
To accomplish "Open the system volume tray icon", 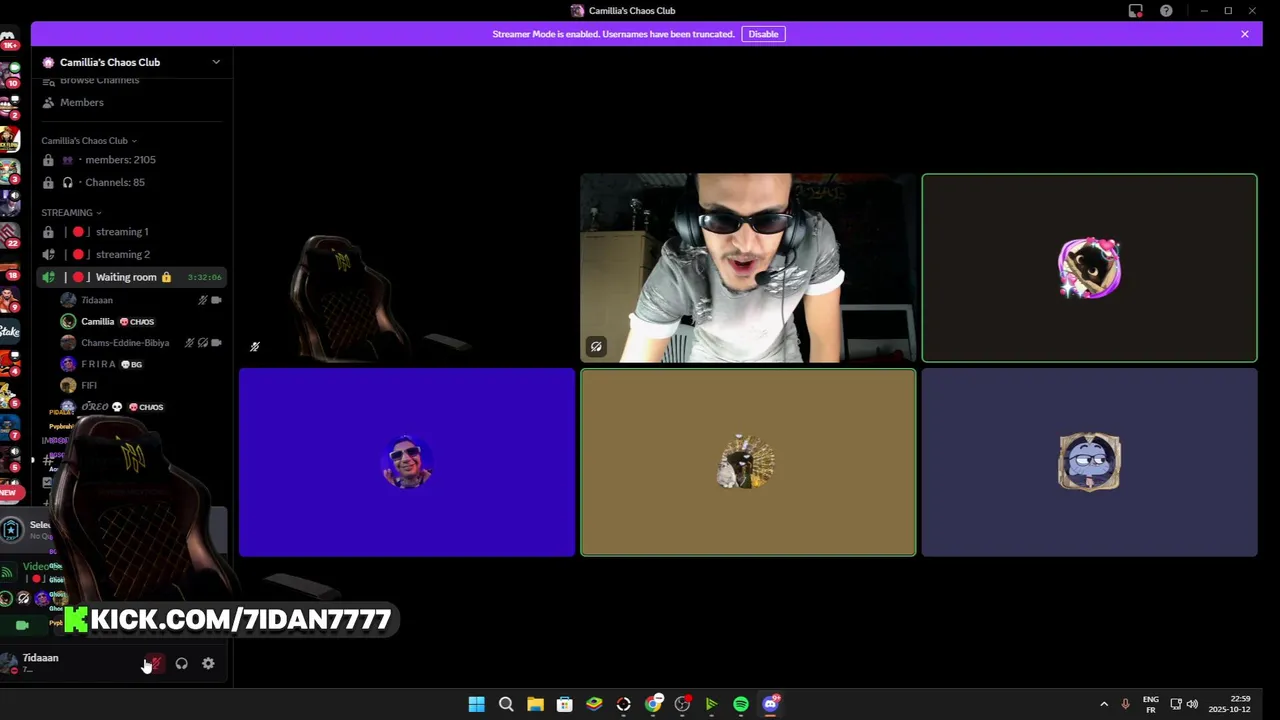I will click(1192, 704).
